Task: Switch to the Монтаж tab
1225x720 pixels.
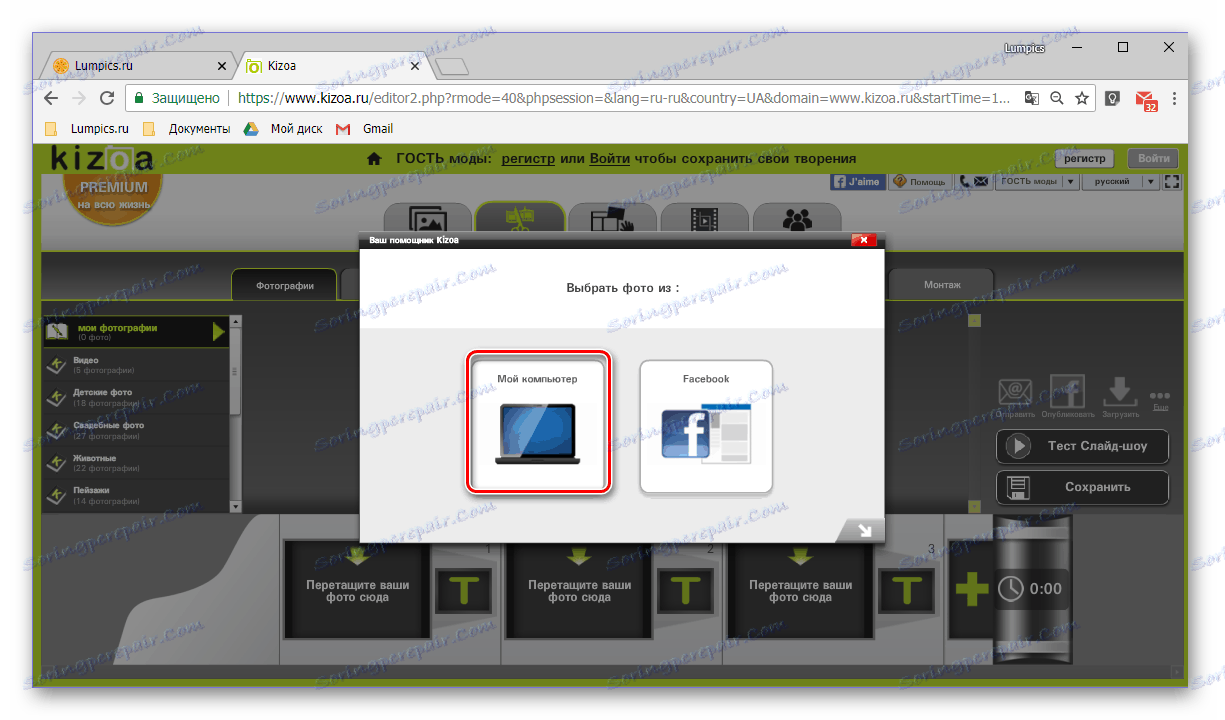Action: 942,285
